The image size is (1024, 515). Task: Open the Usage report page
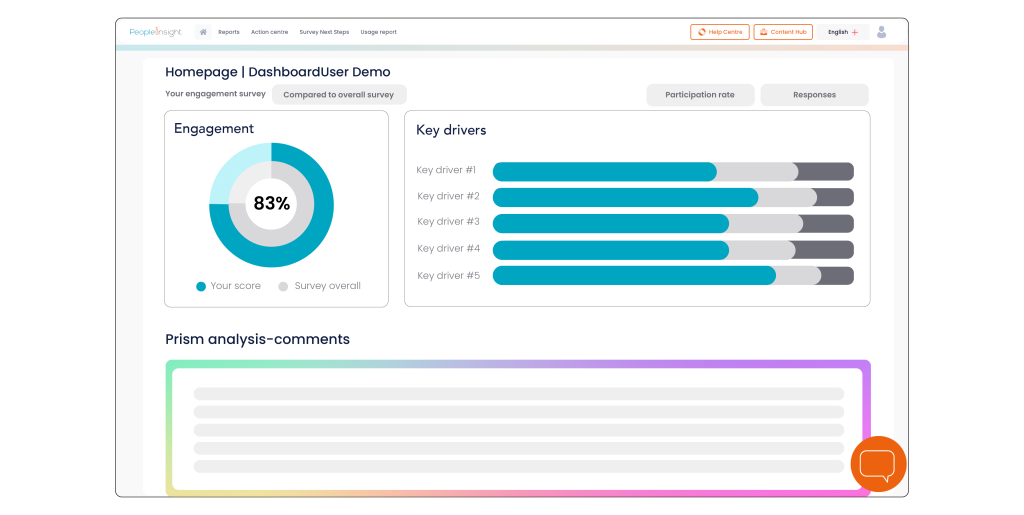pos(378,32)
